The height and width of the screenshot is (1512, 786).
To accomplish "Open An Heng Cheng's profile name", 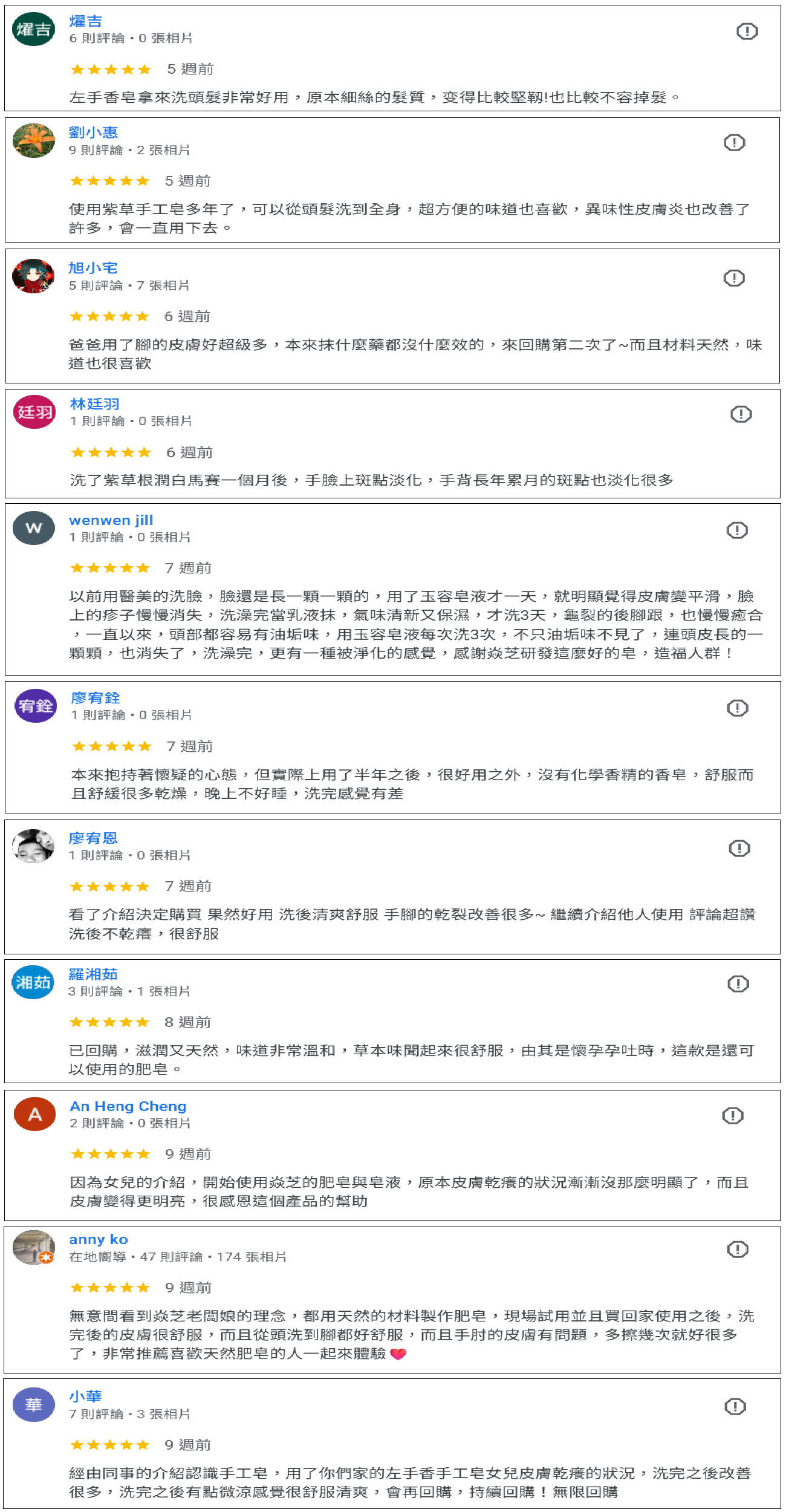I will pyautogui.click(x=128, y=1106).
